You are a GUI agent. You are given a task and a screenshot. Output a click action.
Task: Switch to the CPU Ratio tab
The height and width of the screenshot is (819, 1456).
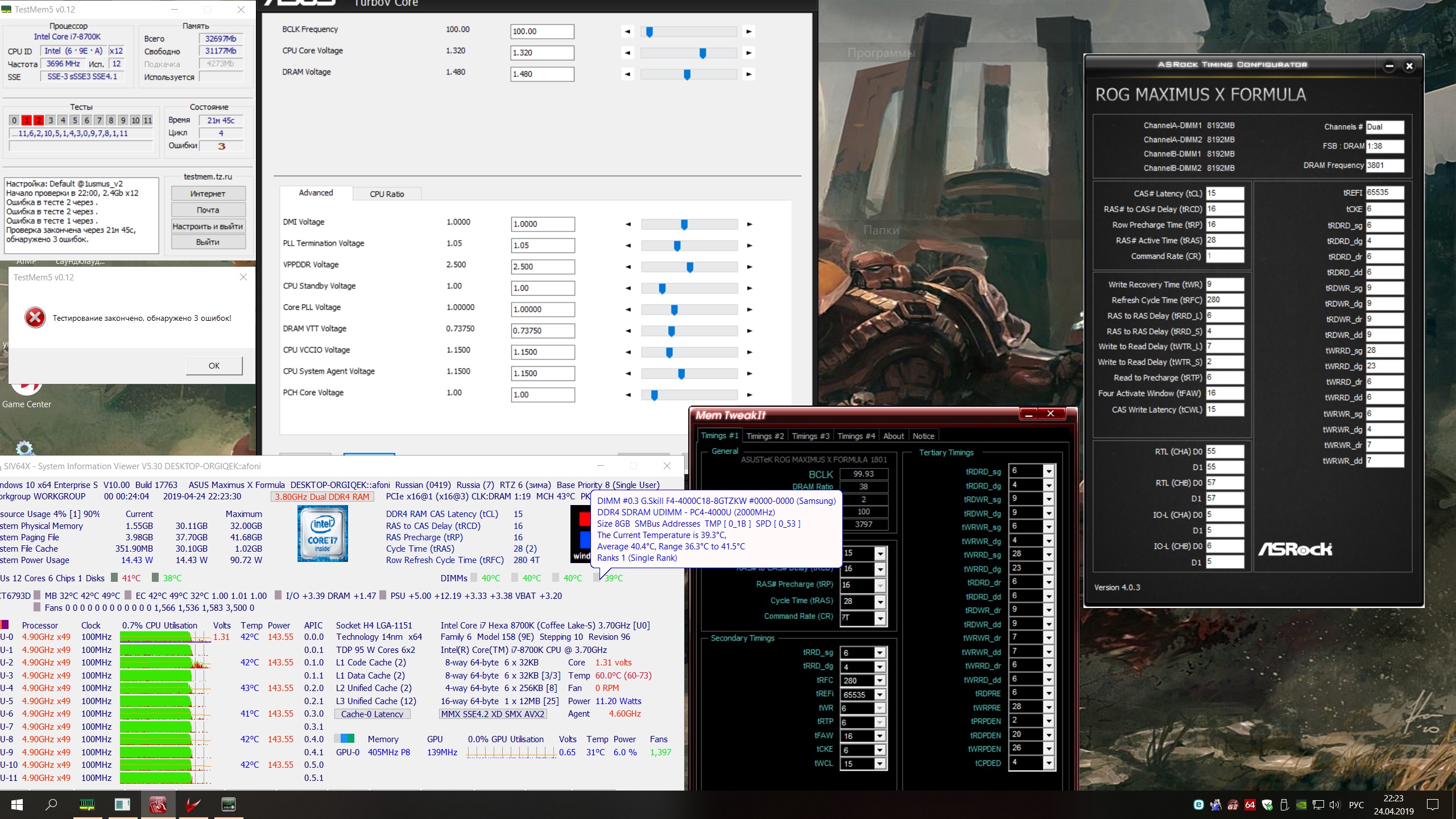387,194
